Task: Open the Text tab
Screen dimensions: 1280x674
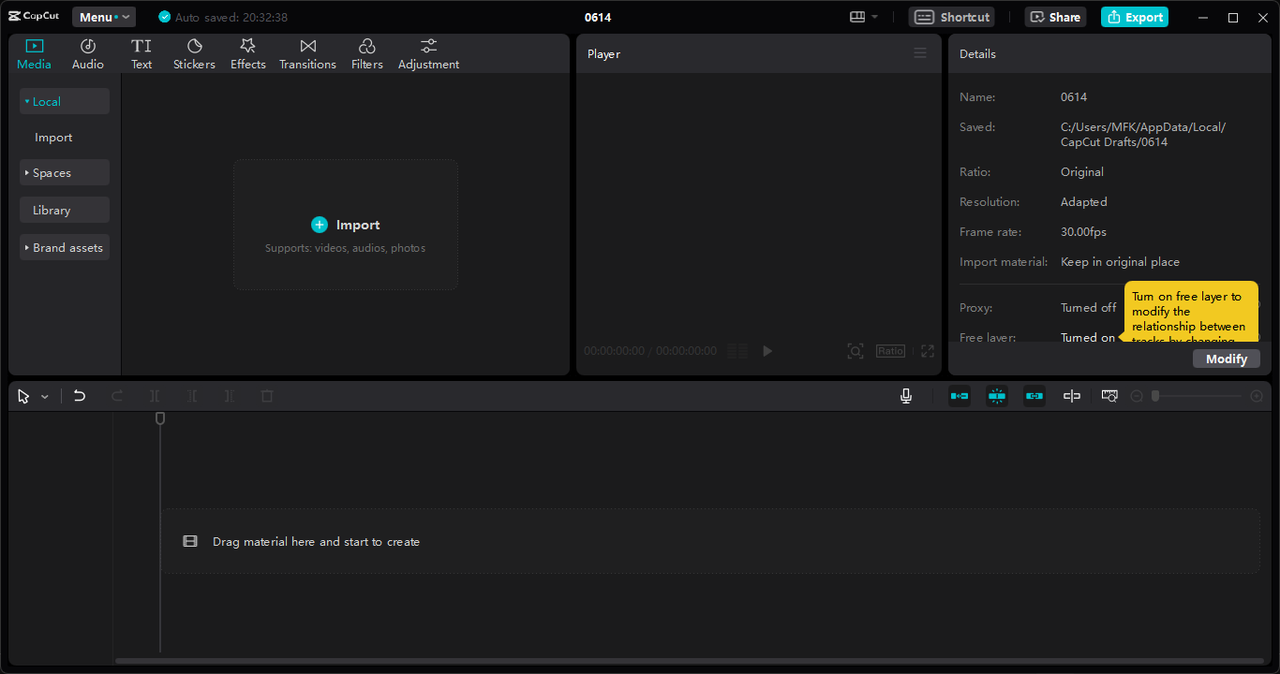Action: pyautogui.click(x=142, y=54)
